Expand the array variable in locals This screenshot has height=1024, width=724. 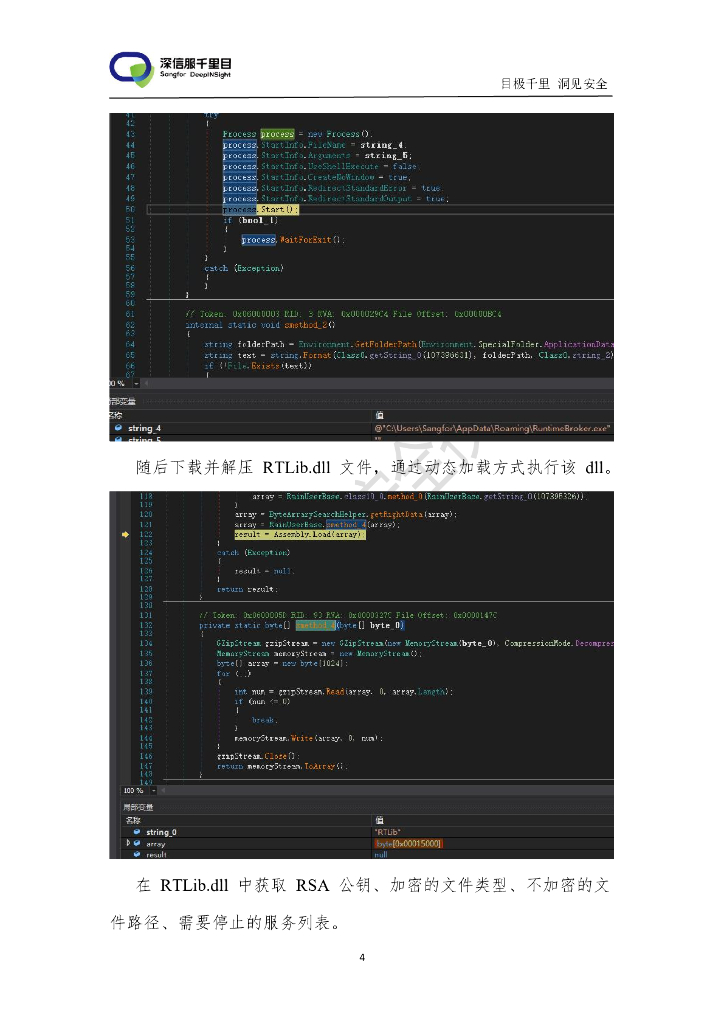point(127,844)
